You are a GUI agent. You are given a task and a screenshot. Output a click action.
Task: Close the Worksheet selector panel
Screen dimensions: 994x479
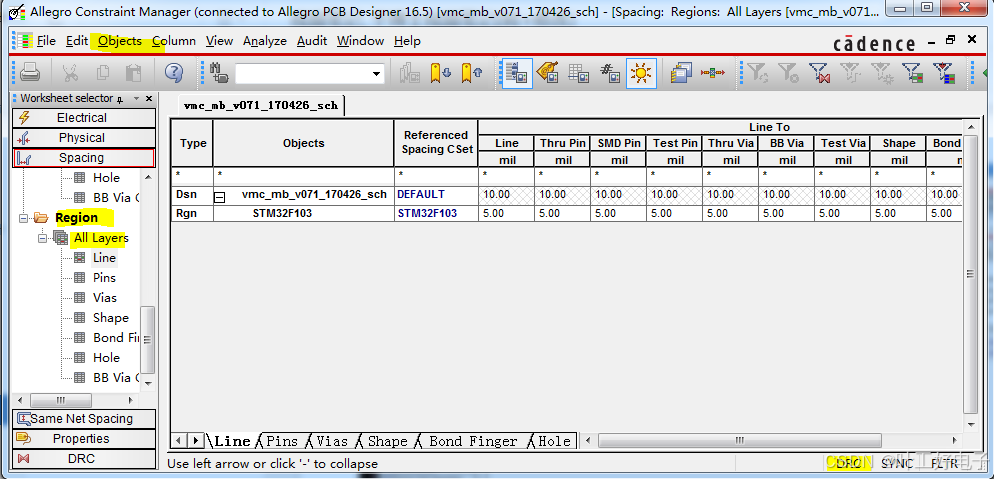pos(149,99)
